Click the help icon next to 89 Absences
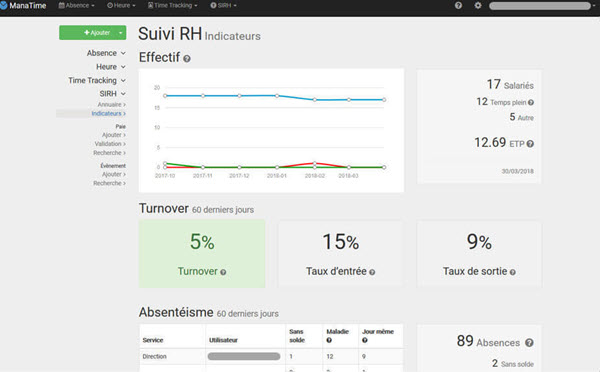This screenshot has height=372, width=600. [x=529, y=343]
